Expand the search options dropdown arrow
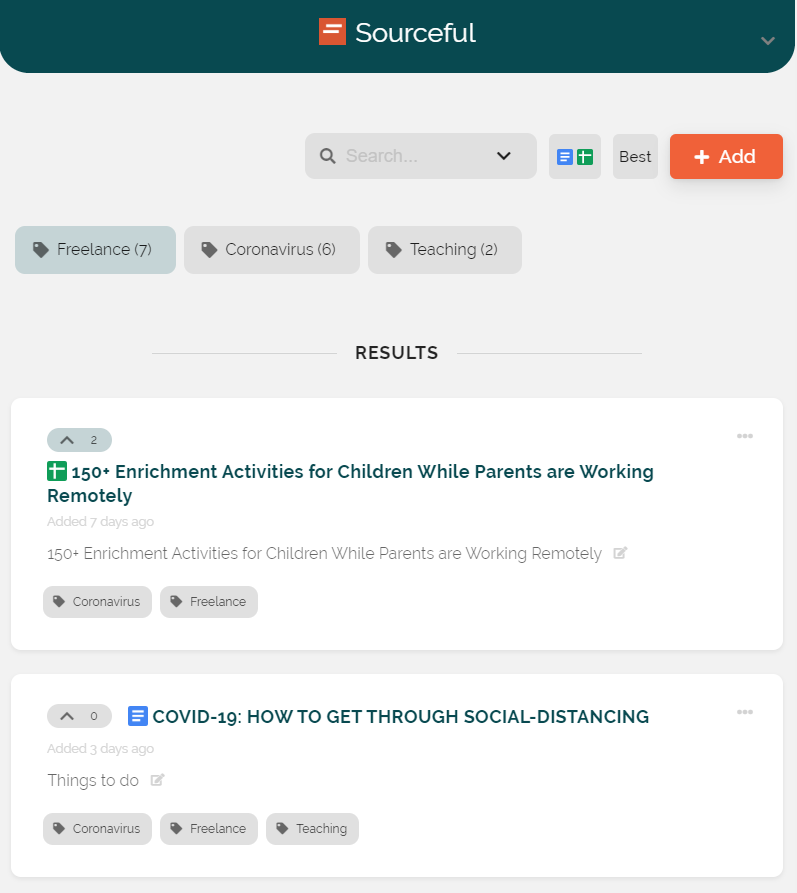 [504, 156]
